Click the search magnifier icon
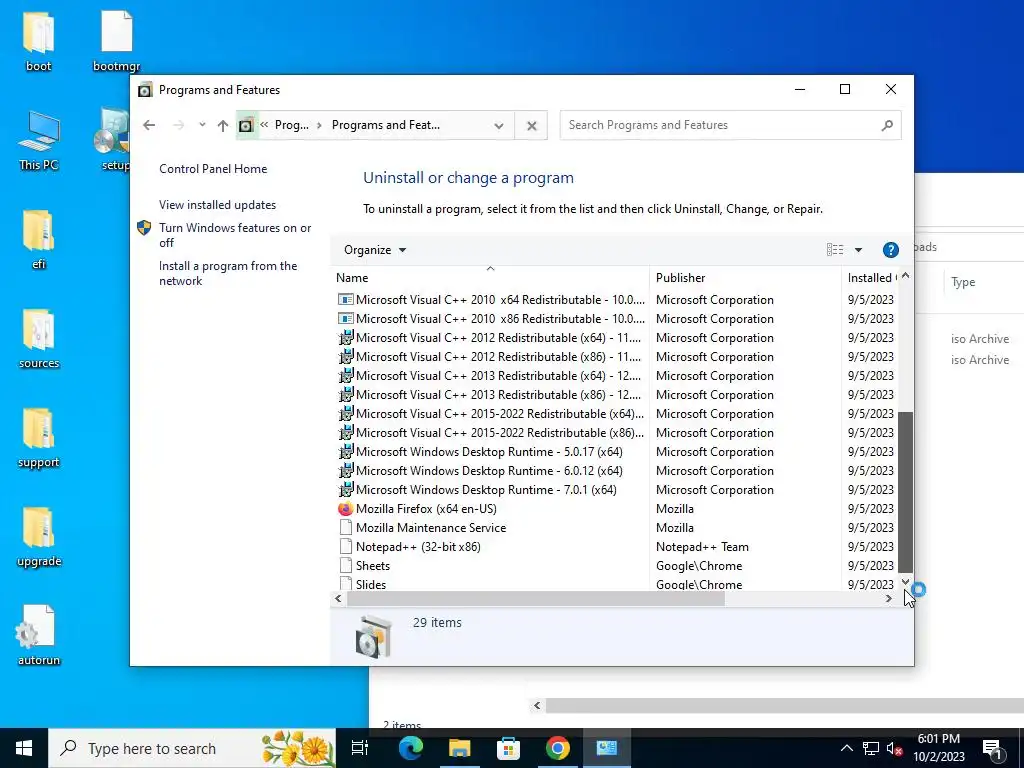 point(887,125)
